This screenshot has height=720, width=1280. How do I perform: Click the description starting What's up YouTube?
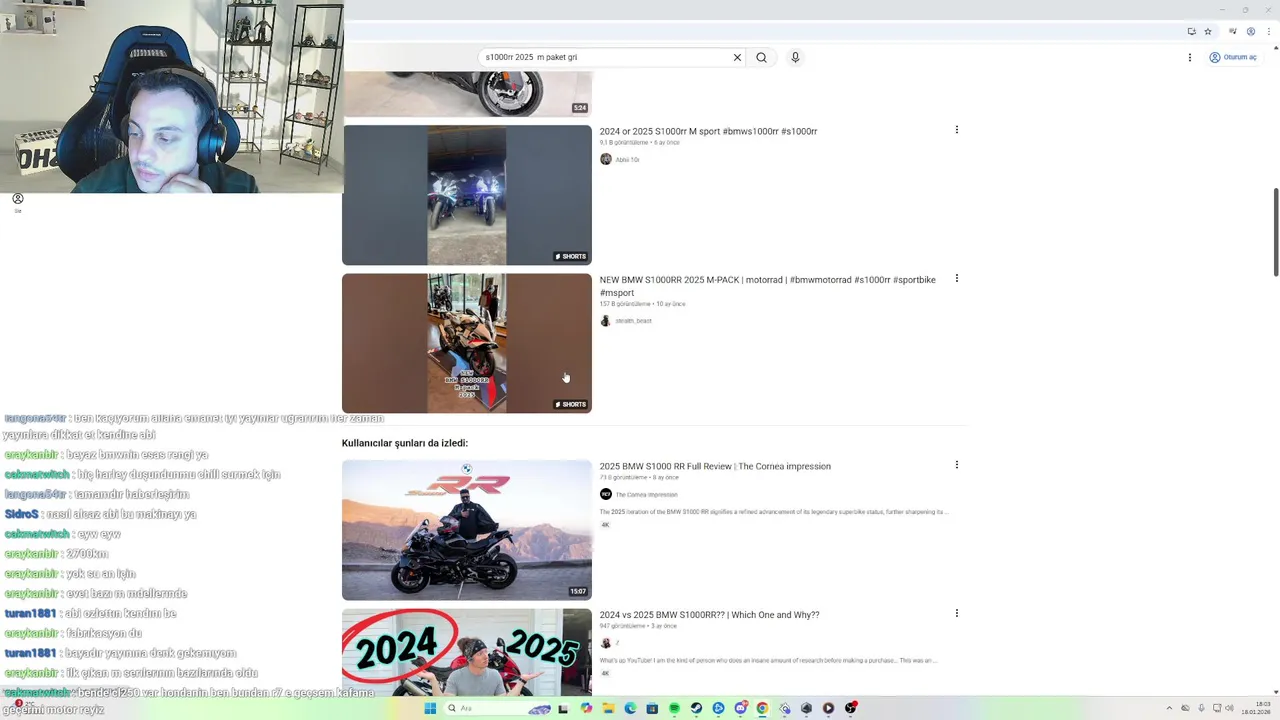point(768,660)
